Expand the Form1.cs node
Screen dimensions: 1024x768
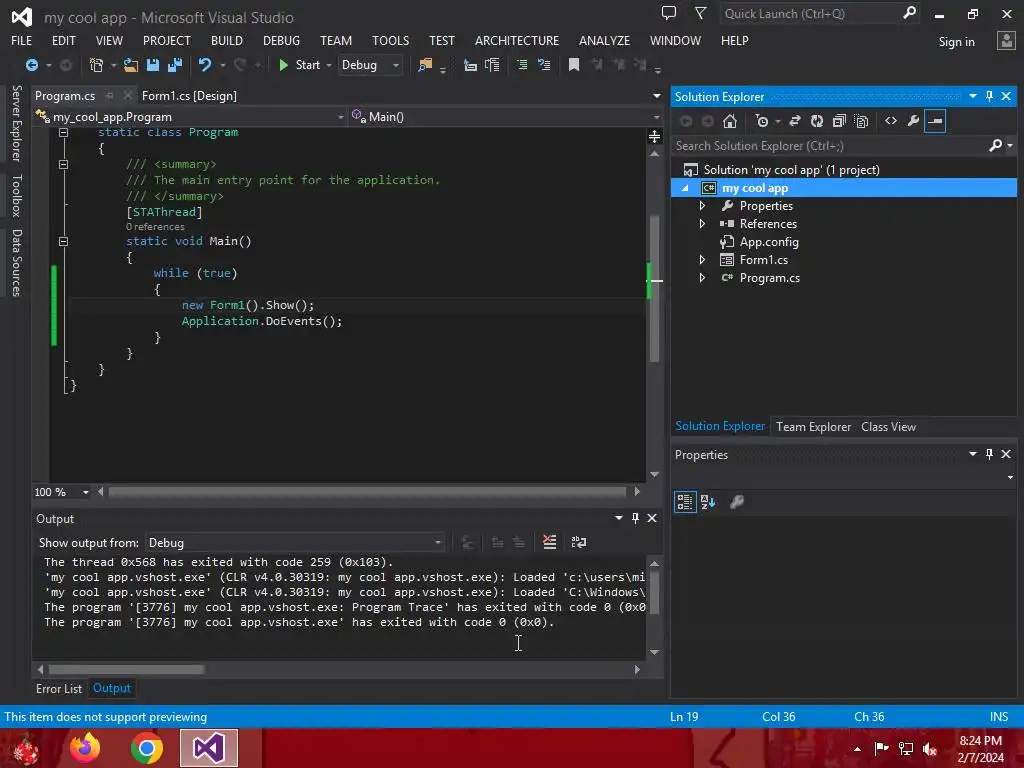702,260
